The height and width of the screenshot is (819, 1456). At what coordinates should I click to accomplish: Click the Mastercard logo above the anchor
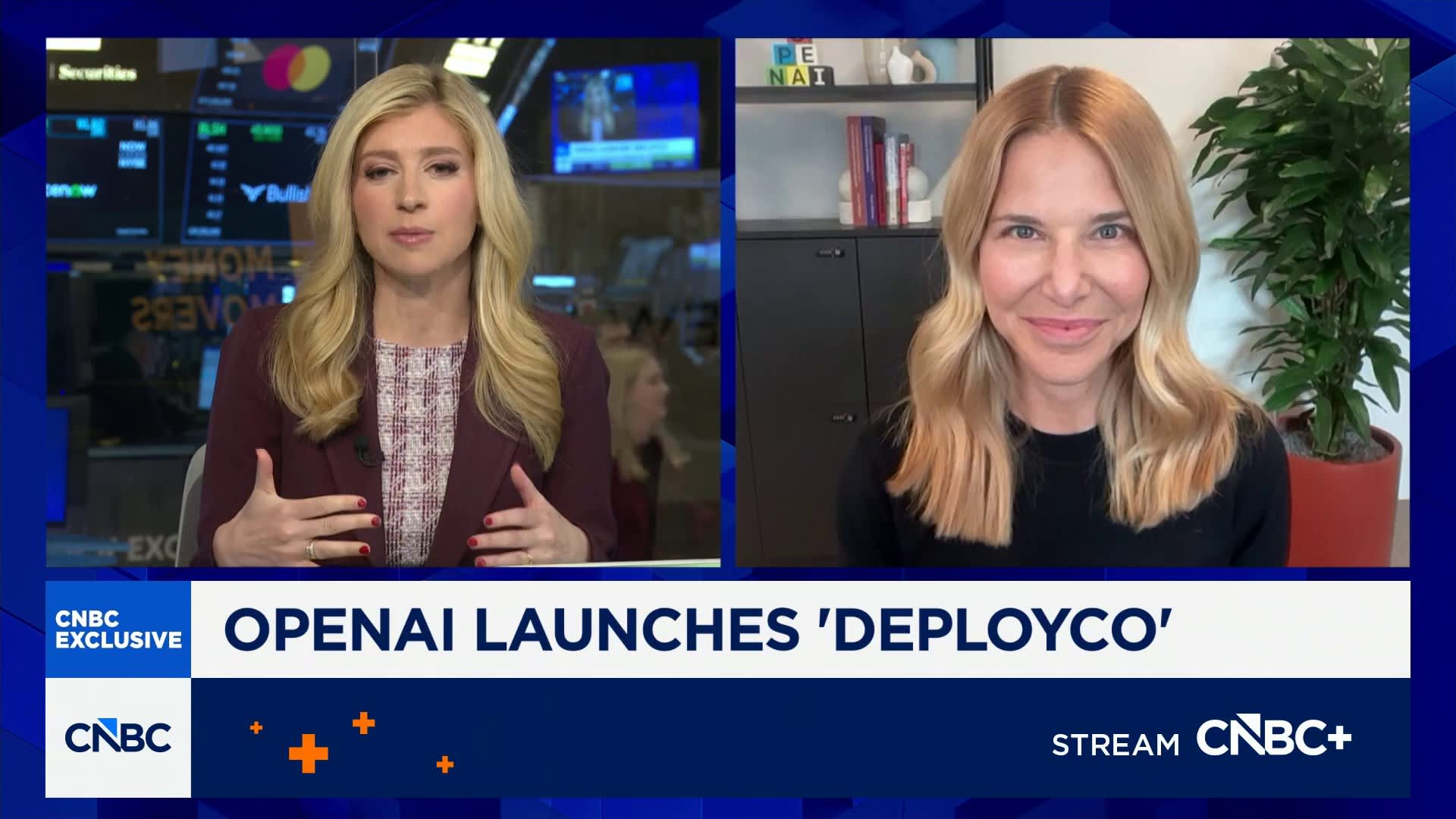pos(297,68)
